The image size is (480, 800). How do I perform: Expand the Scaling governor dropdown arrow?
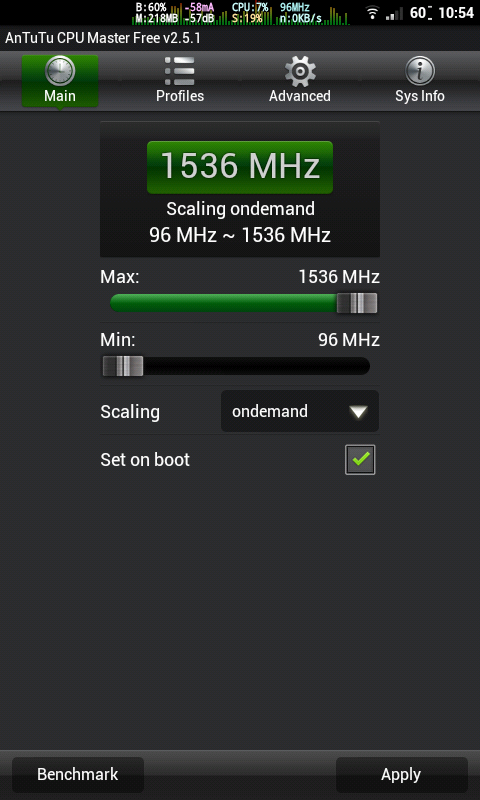point(359,412)
